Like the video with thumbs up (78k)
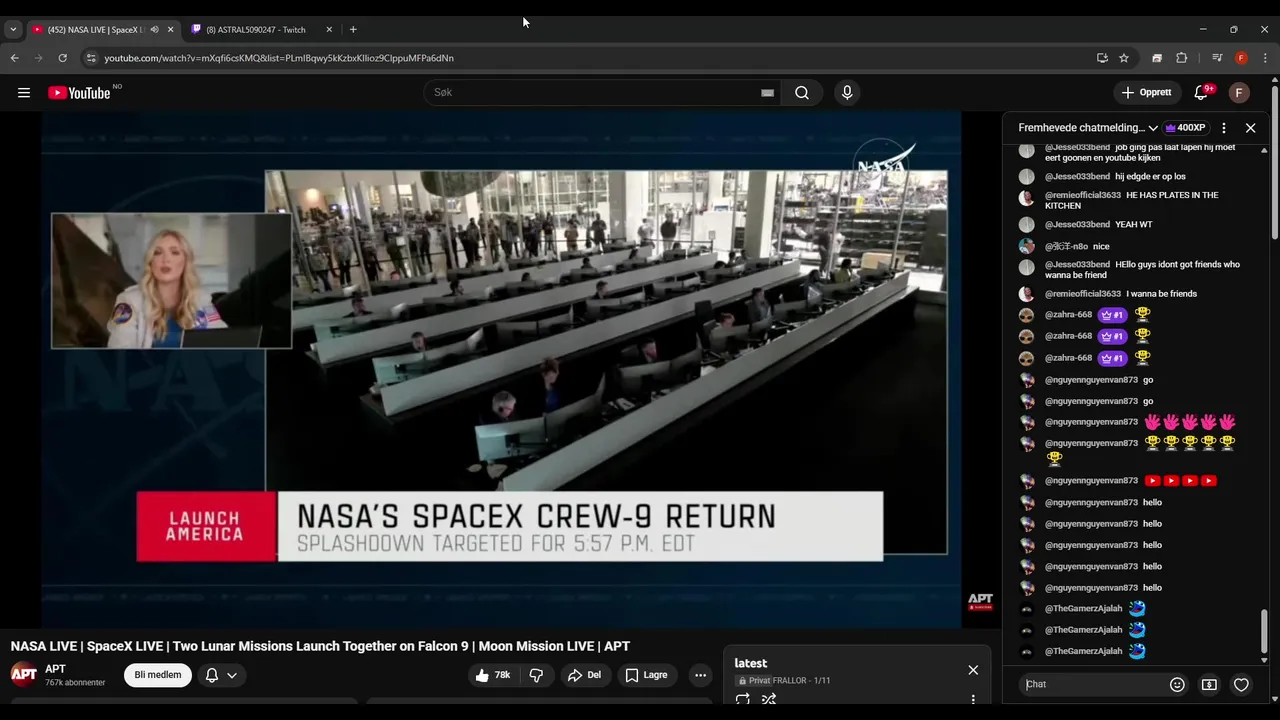Image resolution: width=1280 pixels, height=720 pixels. 492,675
